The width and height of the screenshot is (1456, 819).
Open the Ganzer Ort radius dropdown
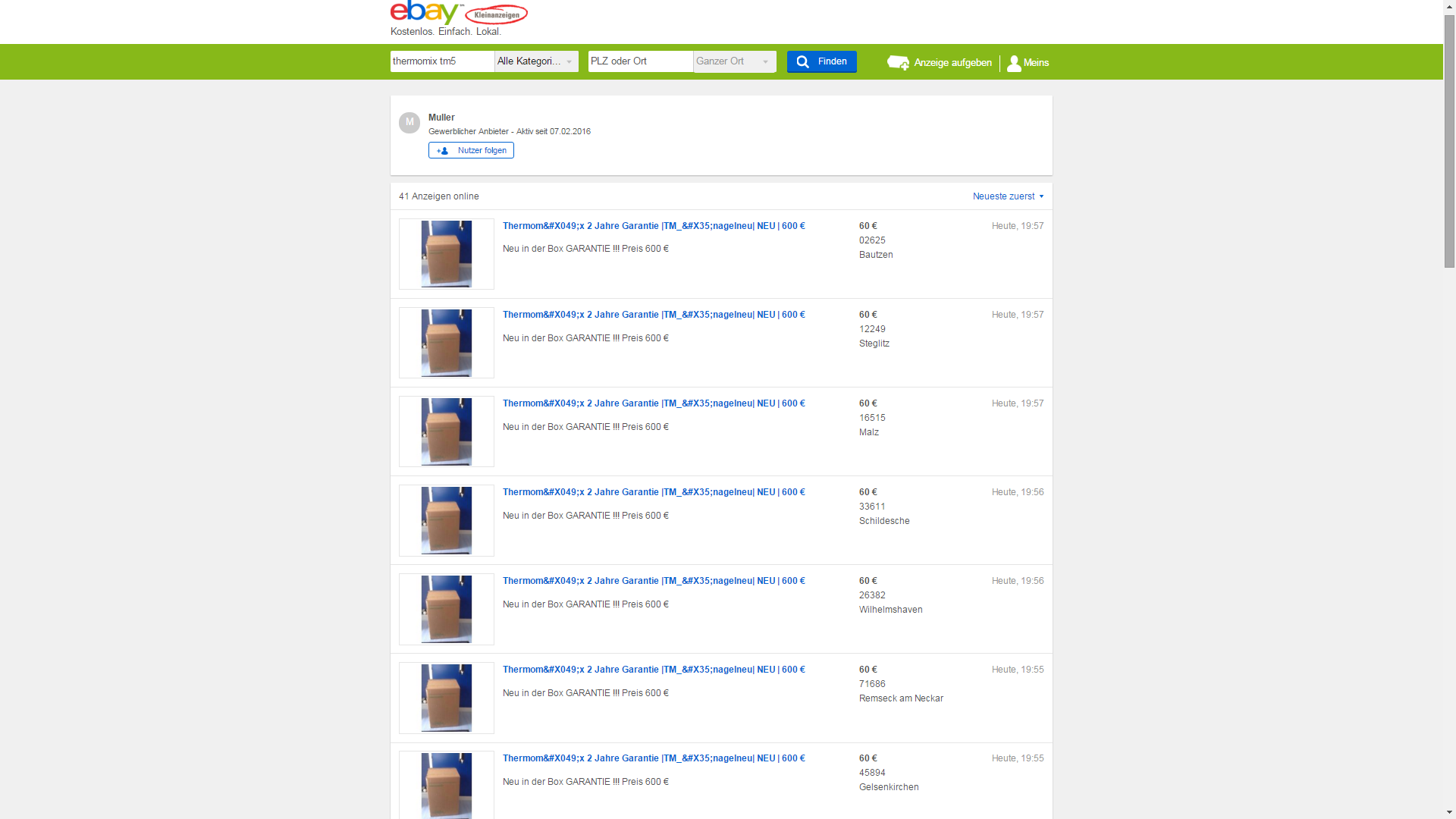(735, 61)
